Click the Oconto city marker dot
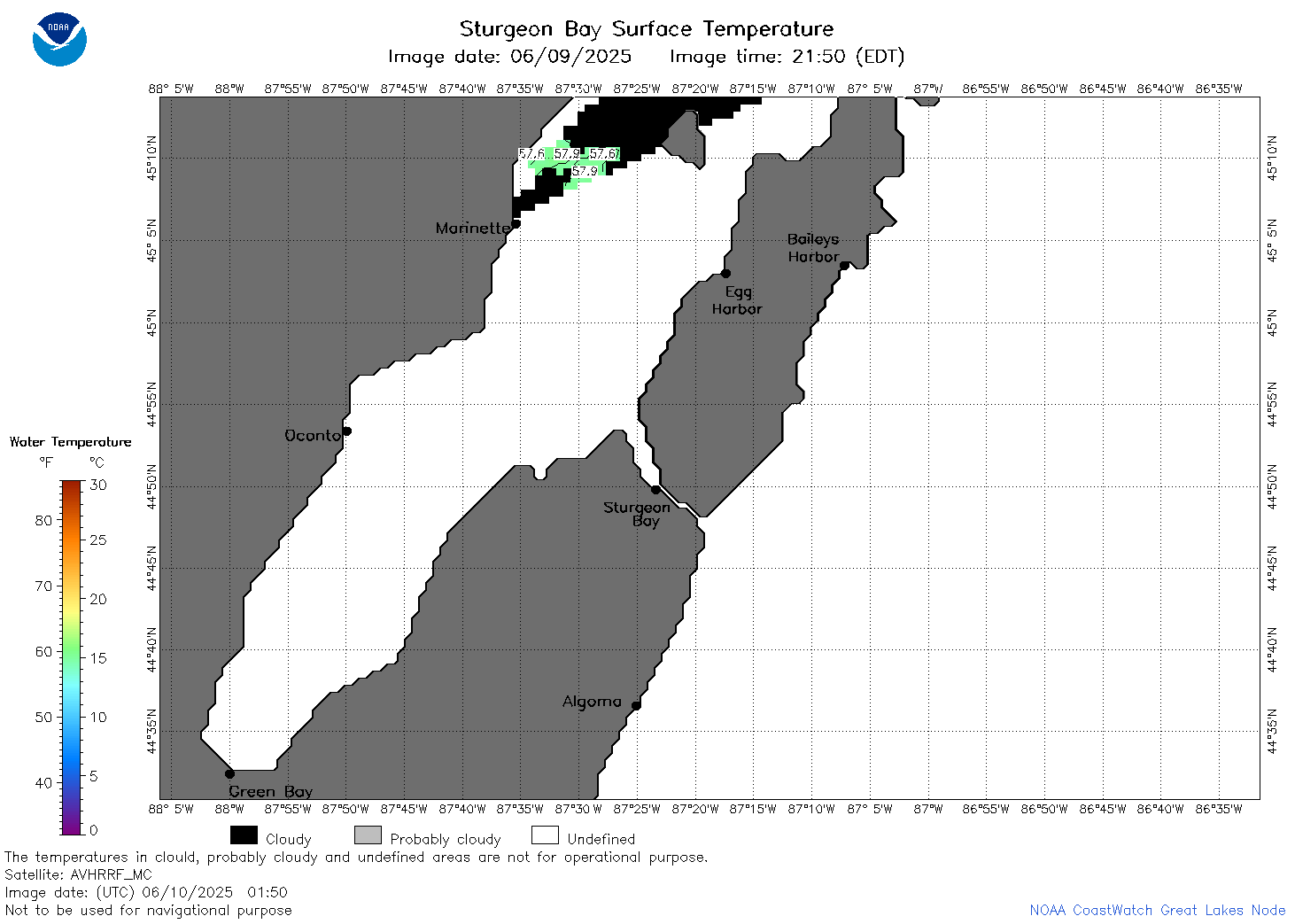 pyautogui.click(x=347, y=431)
